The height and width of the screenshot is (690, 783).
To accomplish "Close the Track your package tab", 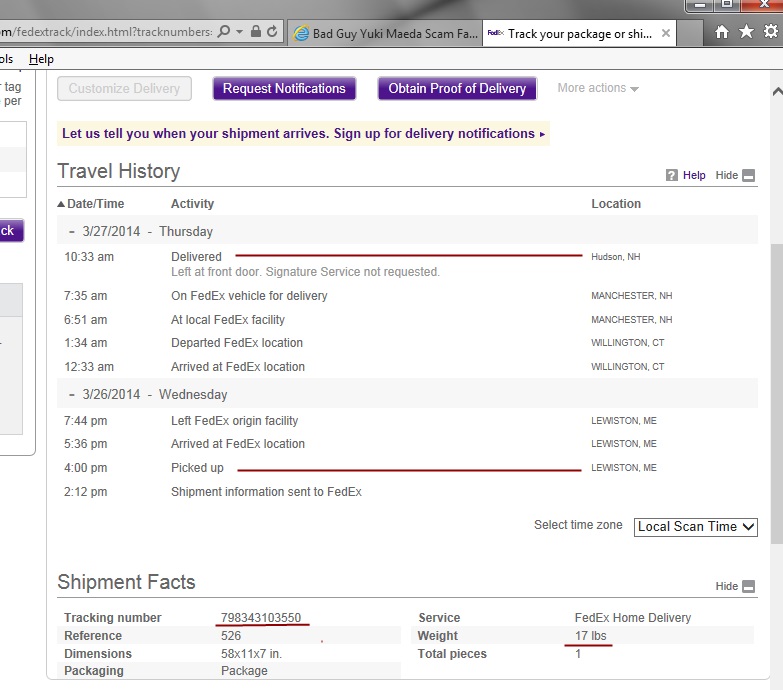I will point(666,33).
